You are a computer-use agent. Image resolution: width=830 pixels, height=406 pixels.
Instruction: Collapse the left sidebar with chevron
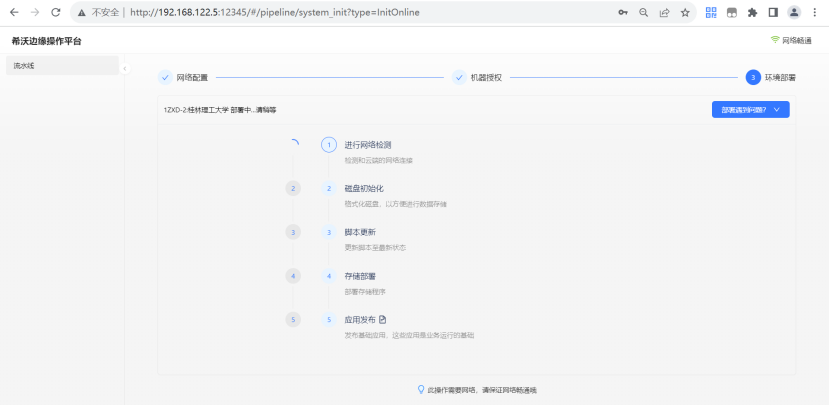(124, 68)
